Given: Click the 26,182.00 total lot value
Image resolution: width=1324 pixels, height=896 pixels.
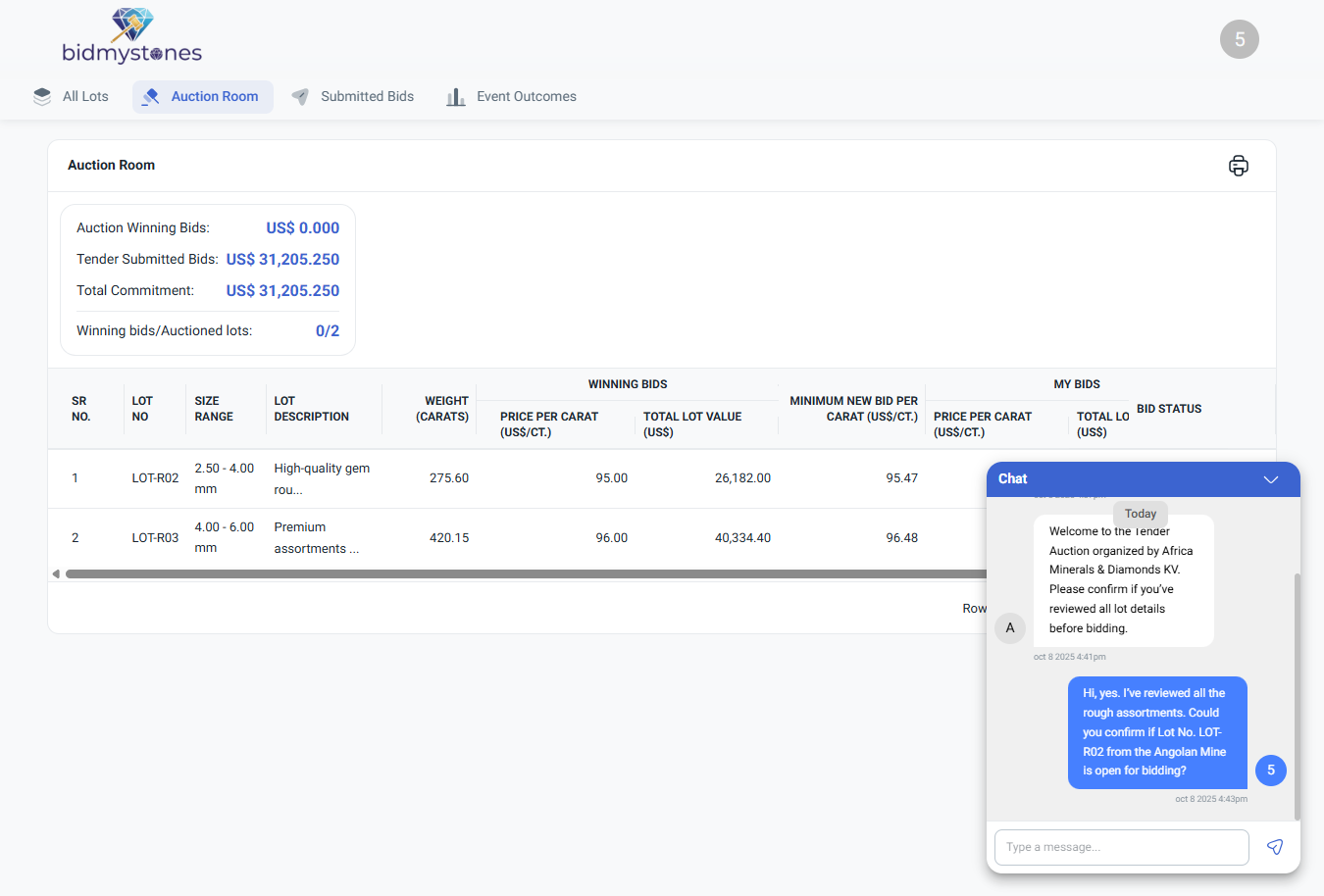Looking at the screenshot, I should point(742,478).
